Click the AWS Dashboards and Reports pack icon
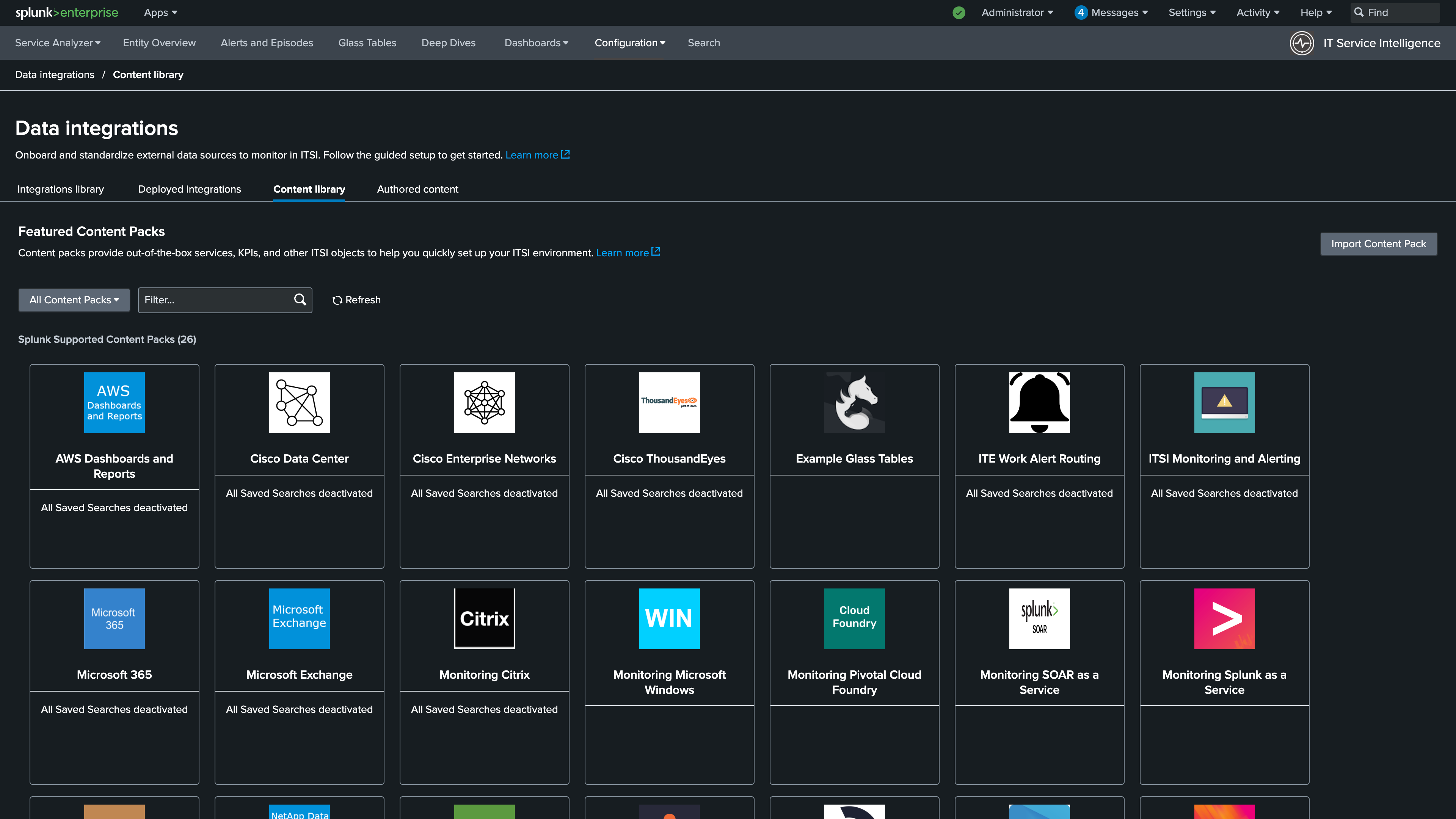The height and width of the screenshot is (819, 1456). tap(114, 402)
